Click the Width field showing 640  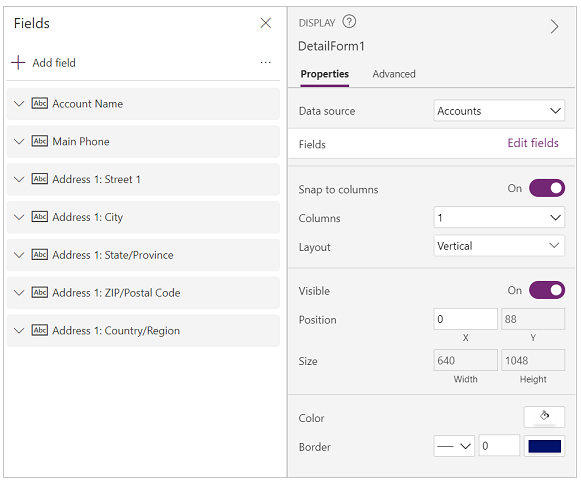click(x=465, y=360)
